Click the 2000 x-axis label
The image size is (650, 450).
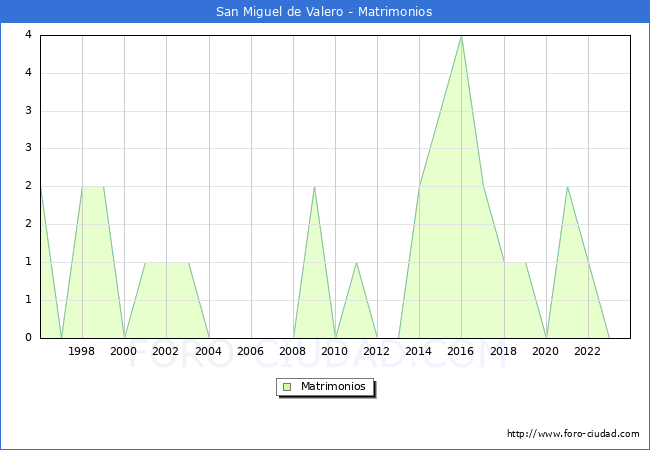click(x=124, y=351)
